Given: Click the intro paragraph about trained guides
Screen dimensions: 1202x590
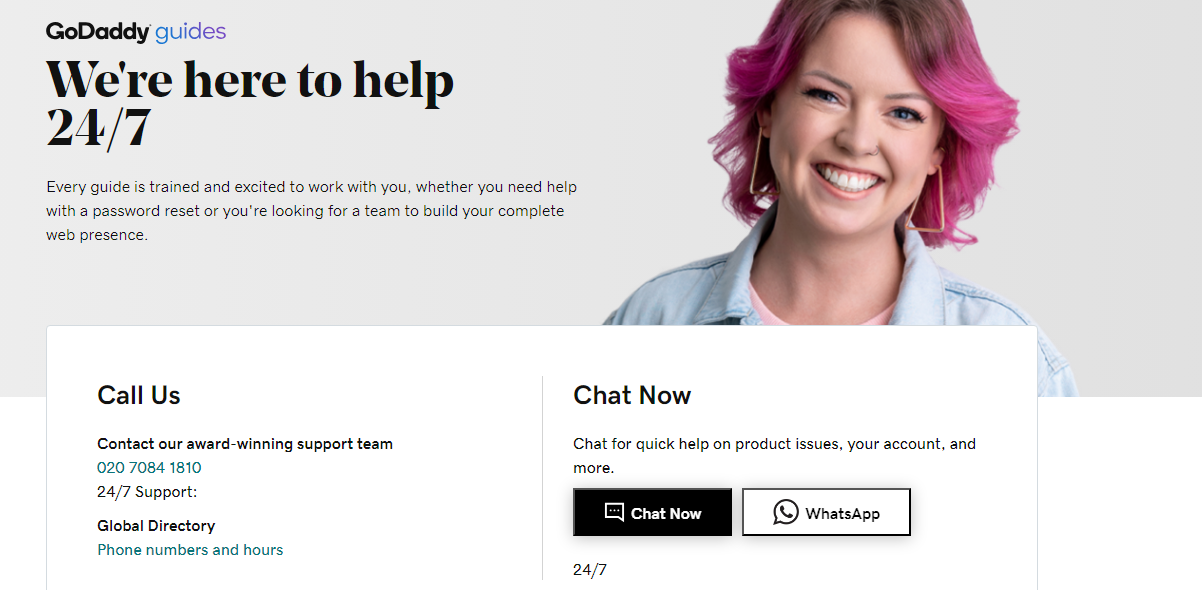Looking at the screenshot, I should [311, 211].
